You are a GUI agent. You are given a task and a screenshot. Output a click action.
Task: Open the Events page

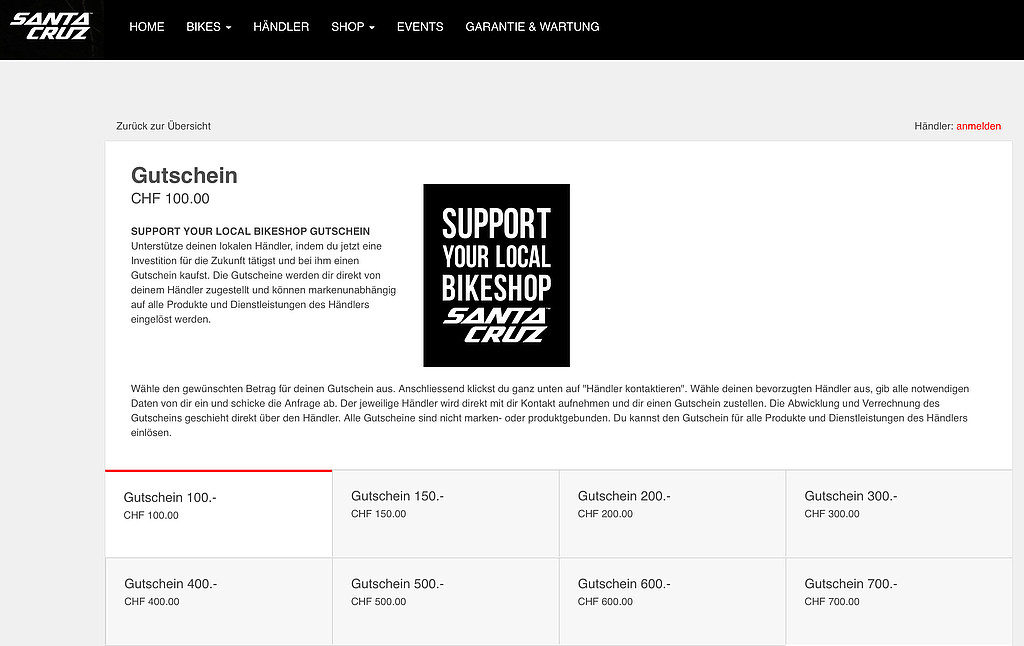(420, 27)
